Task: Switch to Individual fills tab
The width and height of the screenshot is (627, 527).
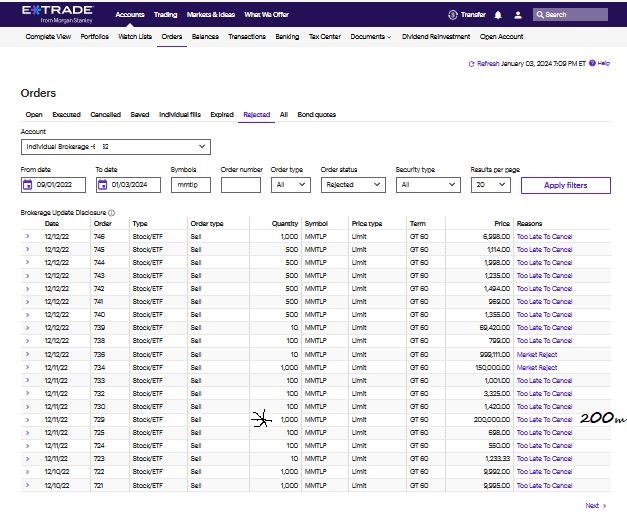Action: [180, 115]
